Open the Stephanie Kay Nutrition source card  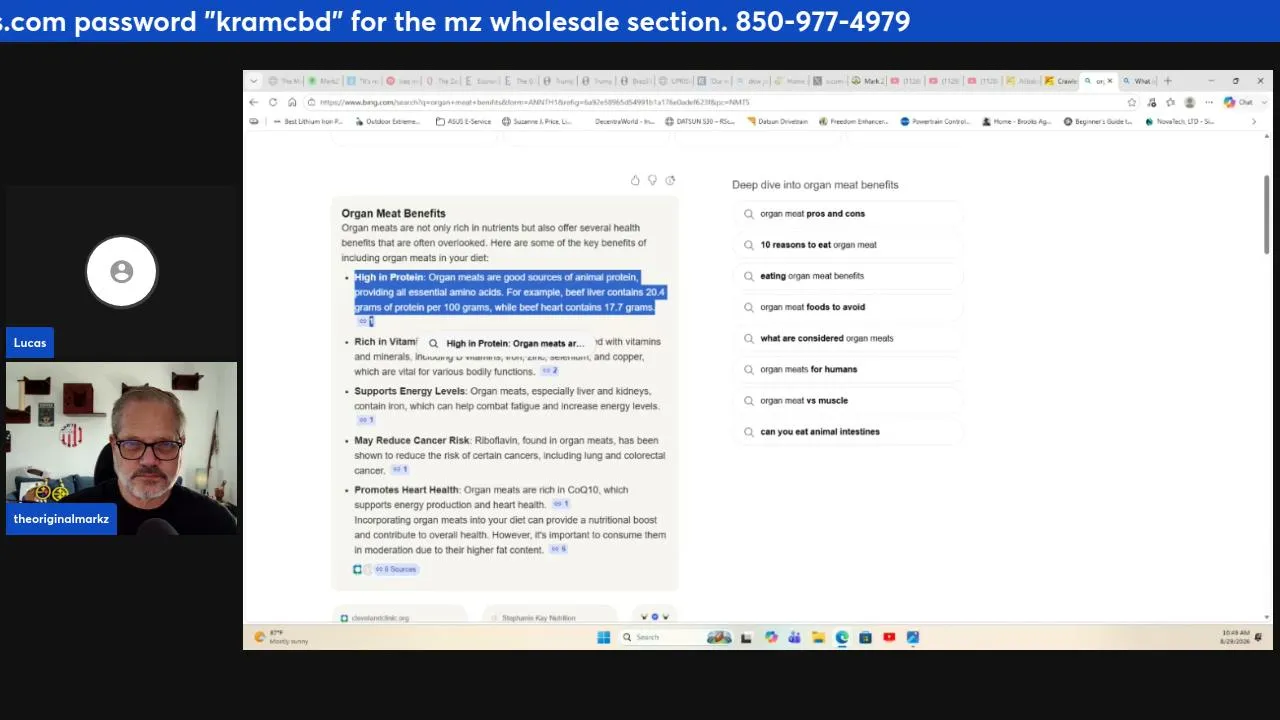(x=548, y=617)
